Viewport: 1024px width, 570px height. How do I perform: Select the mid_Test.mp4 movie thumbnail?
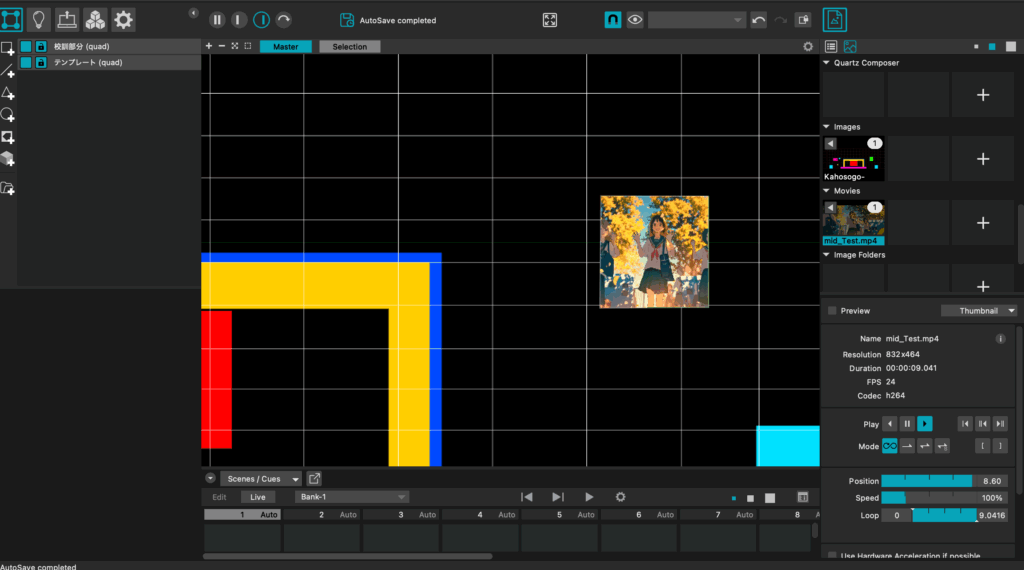[x=852, y=220]
